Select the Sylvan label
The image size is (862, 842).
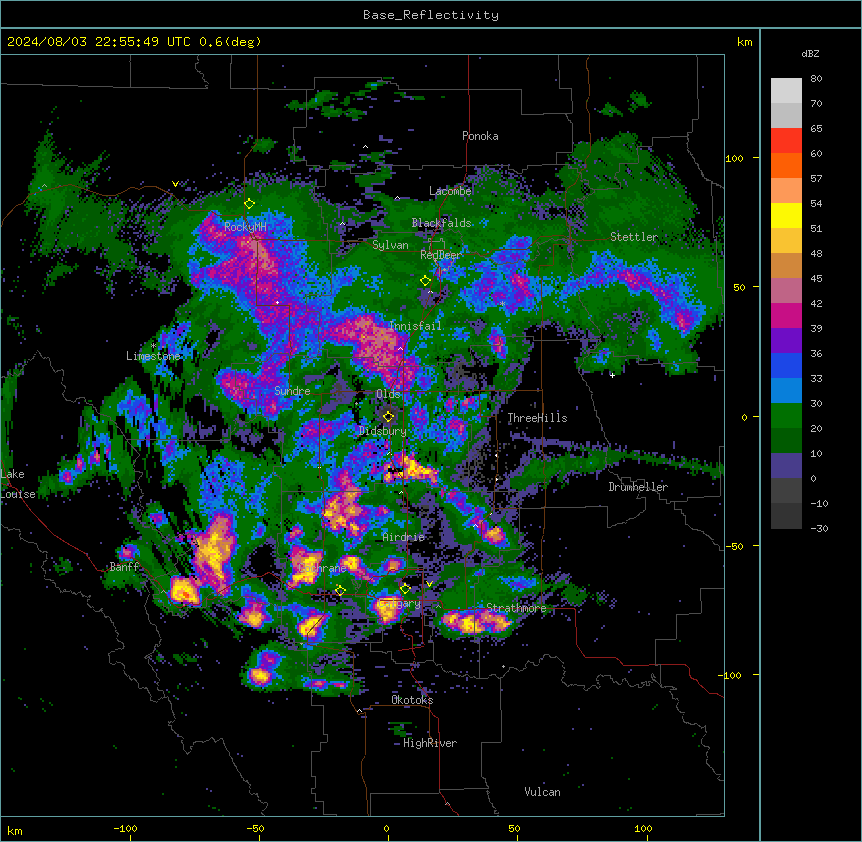coord(390,245)
